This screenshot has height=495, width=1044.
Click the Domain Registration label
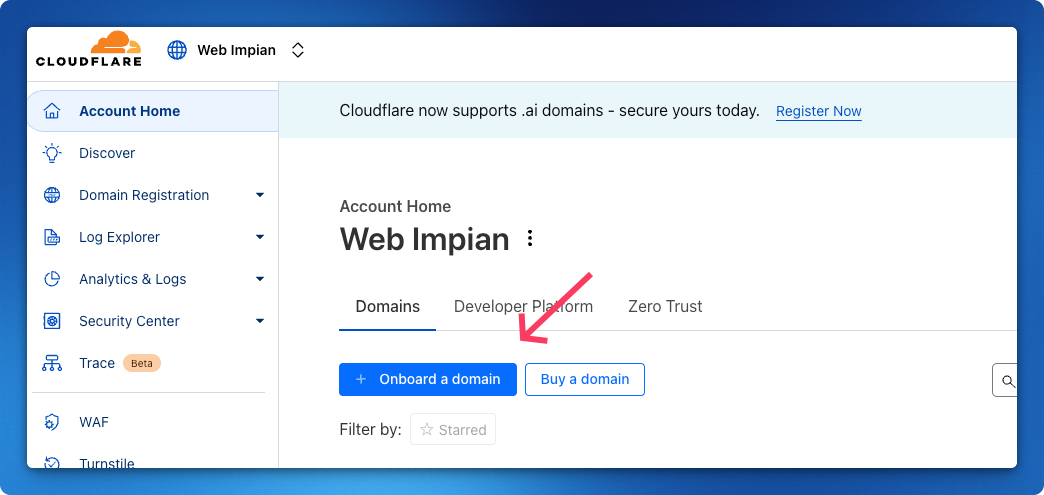click(144, 195)
